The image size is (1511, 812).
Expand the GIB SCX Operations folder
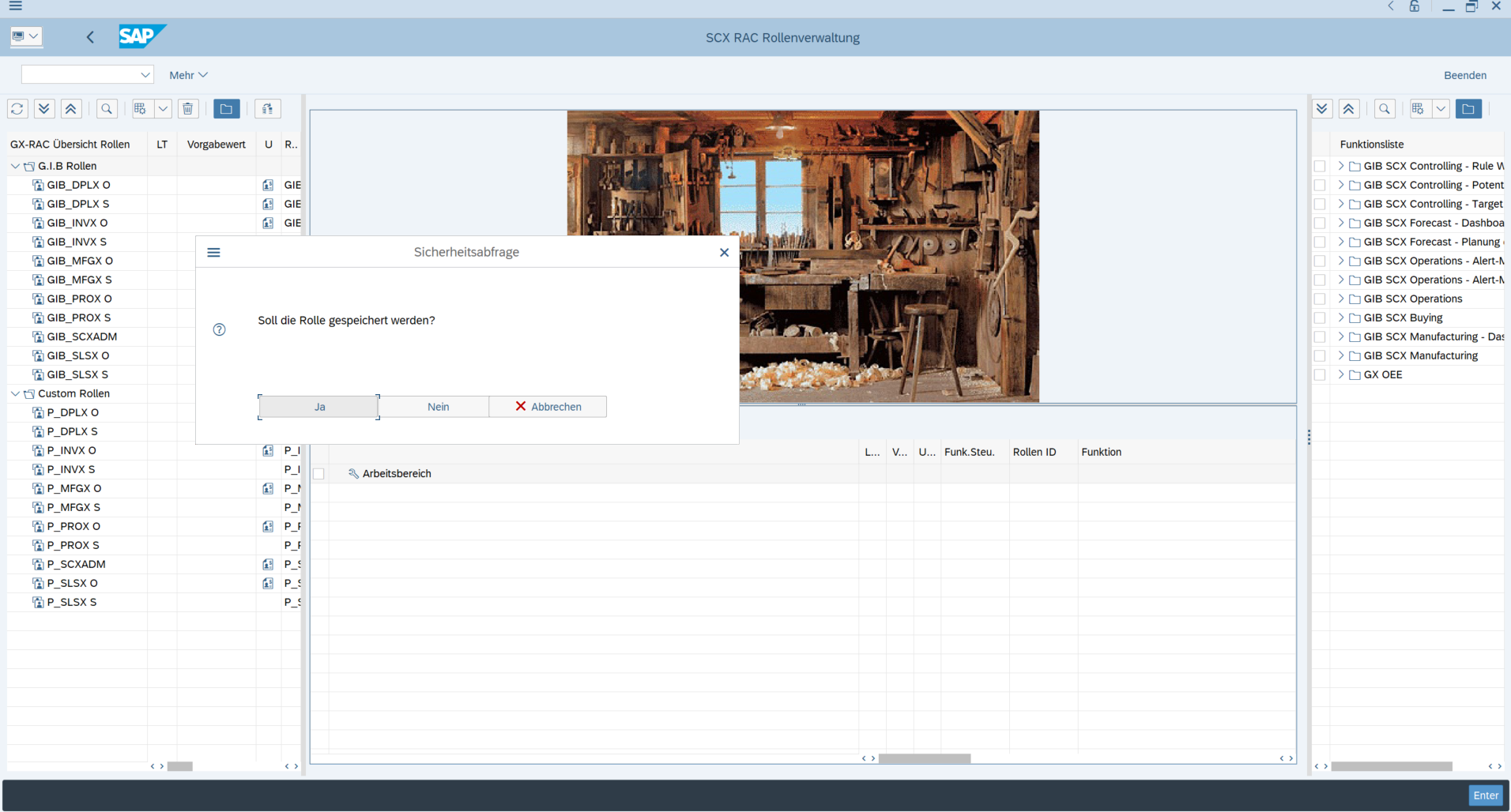pyautogui.click(x=1340, y=299)
